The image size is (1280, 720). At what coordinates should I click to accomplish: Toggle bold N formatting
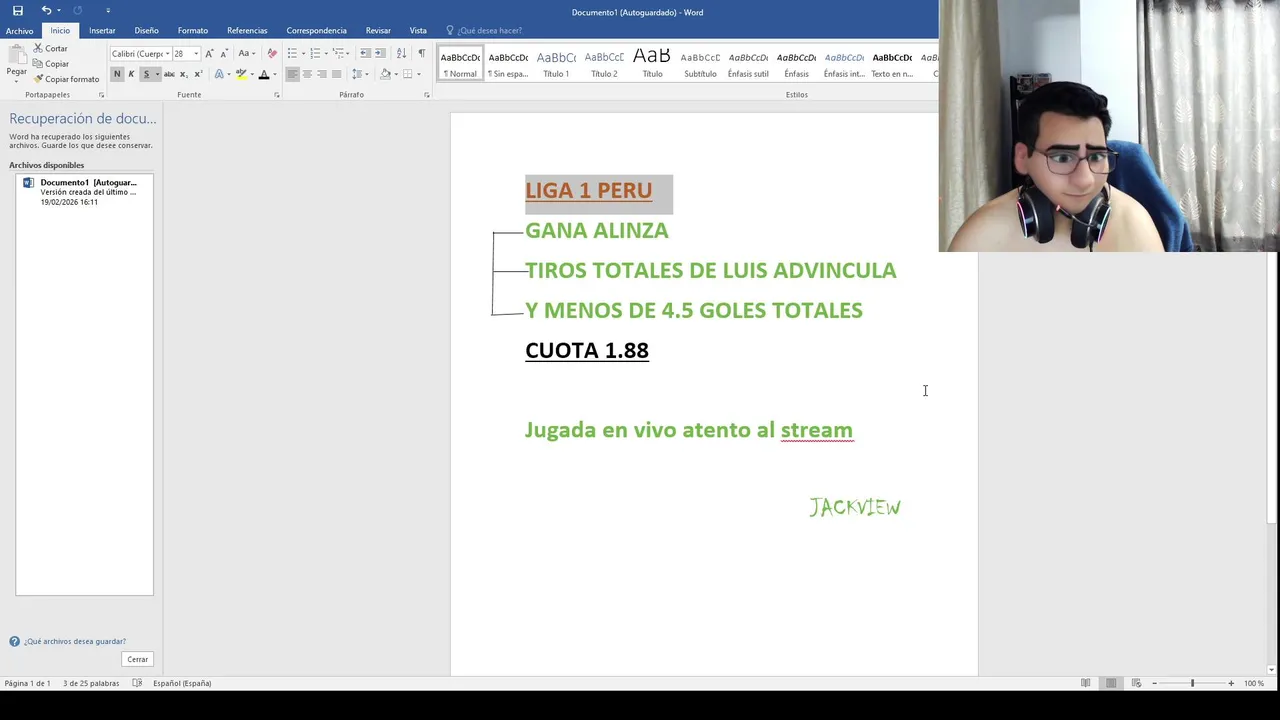[x=117, y=74]
